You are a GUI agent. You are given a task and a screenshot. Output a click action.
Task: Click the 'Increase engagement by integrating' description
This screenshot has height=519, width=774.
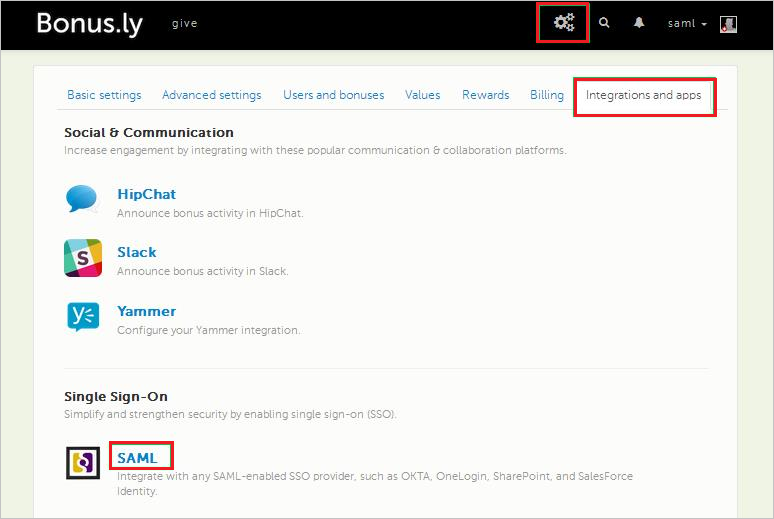coord(315,150)
